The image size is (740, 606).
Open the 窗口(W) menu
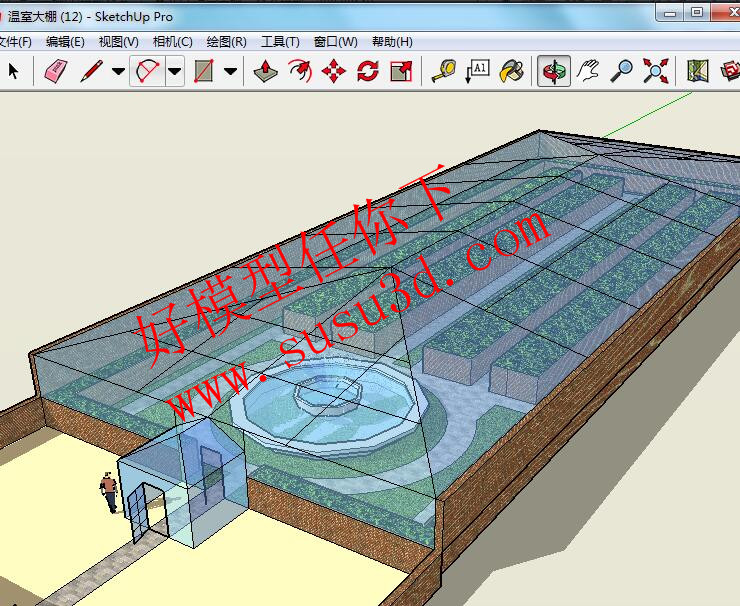[336, 42]
